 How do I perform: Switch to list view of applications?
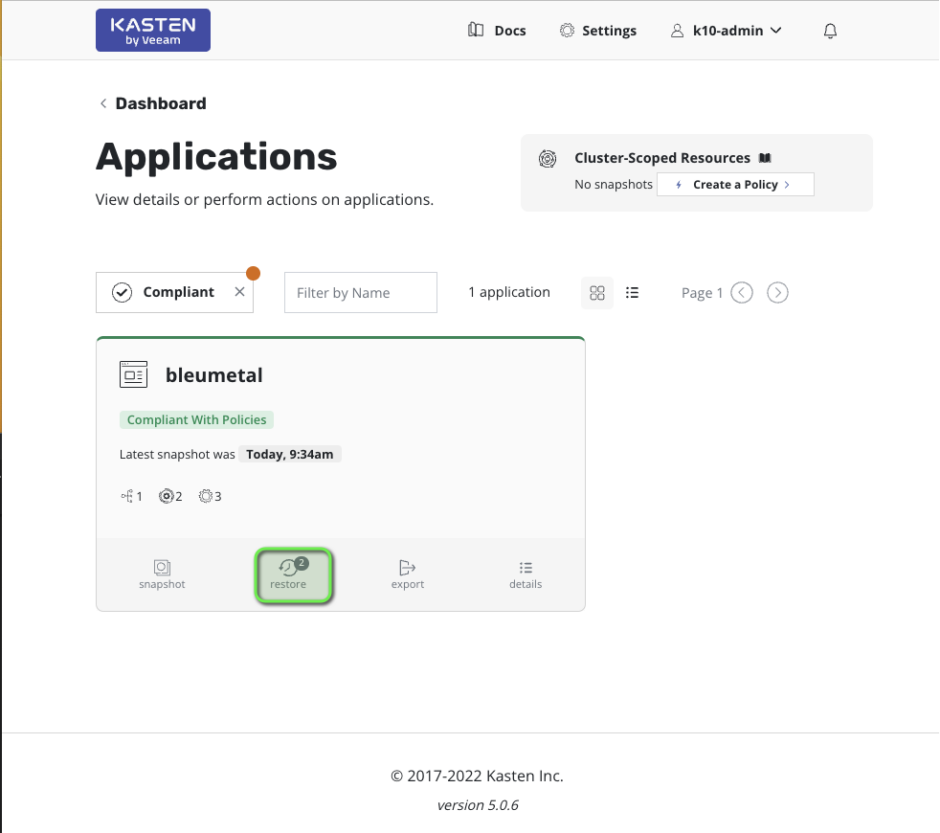click(632, 292)
